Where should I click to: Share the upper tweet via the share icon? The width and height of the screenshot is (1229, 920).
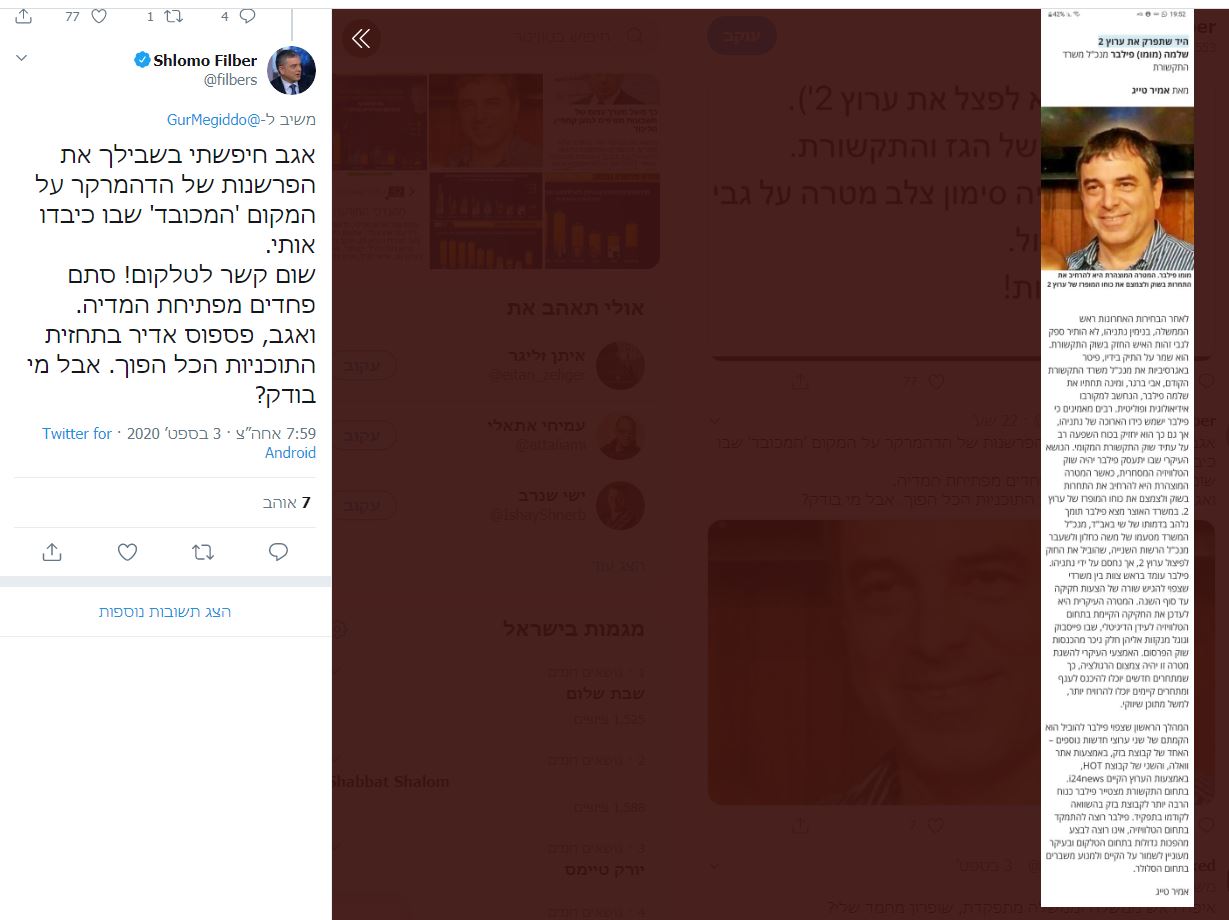coord(24,16)
